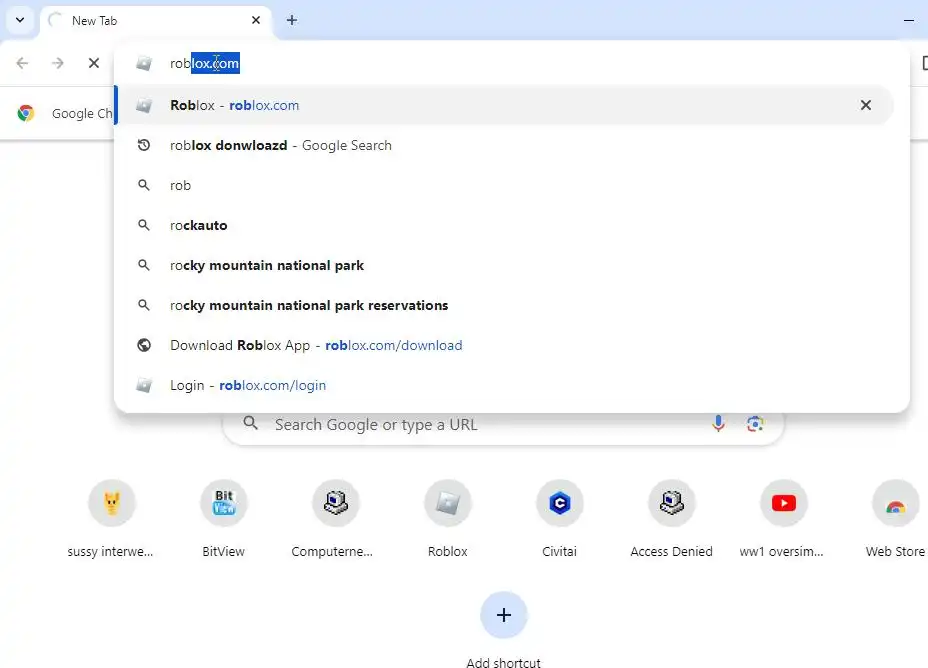Go back with the back arrow
The image size is (928, 668).
pyautogui.click(x=22, y=63)
